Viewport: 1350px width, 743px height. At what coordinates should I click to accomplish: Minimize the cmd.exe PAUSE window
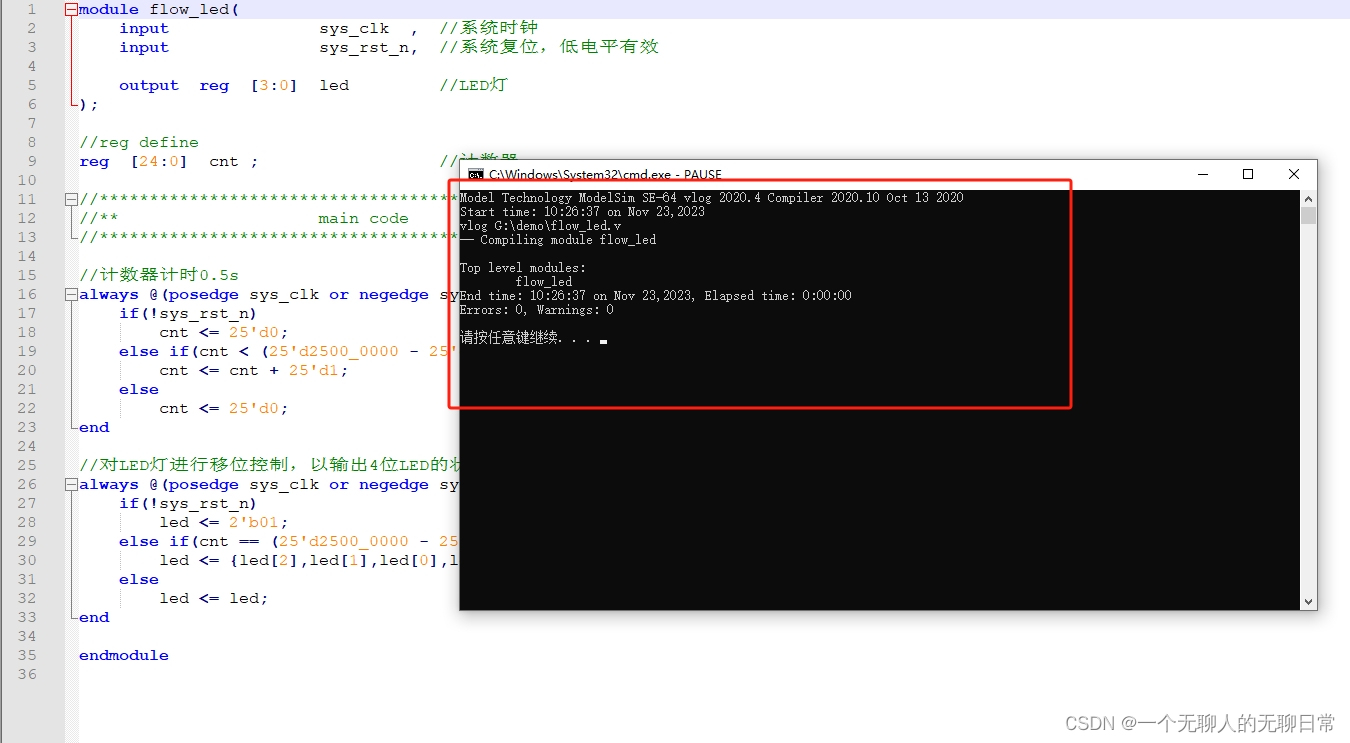point(1203,174)
